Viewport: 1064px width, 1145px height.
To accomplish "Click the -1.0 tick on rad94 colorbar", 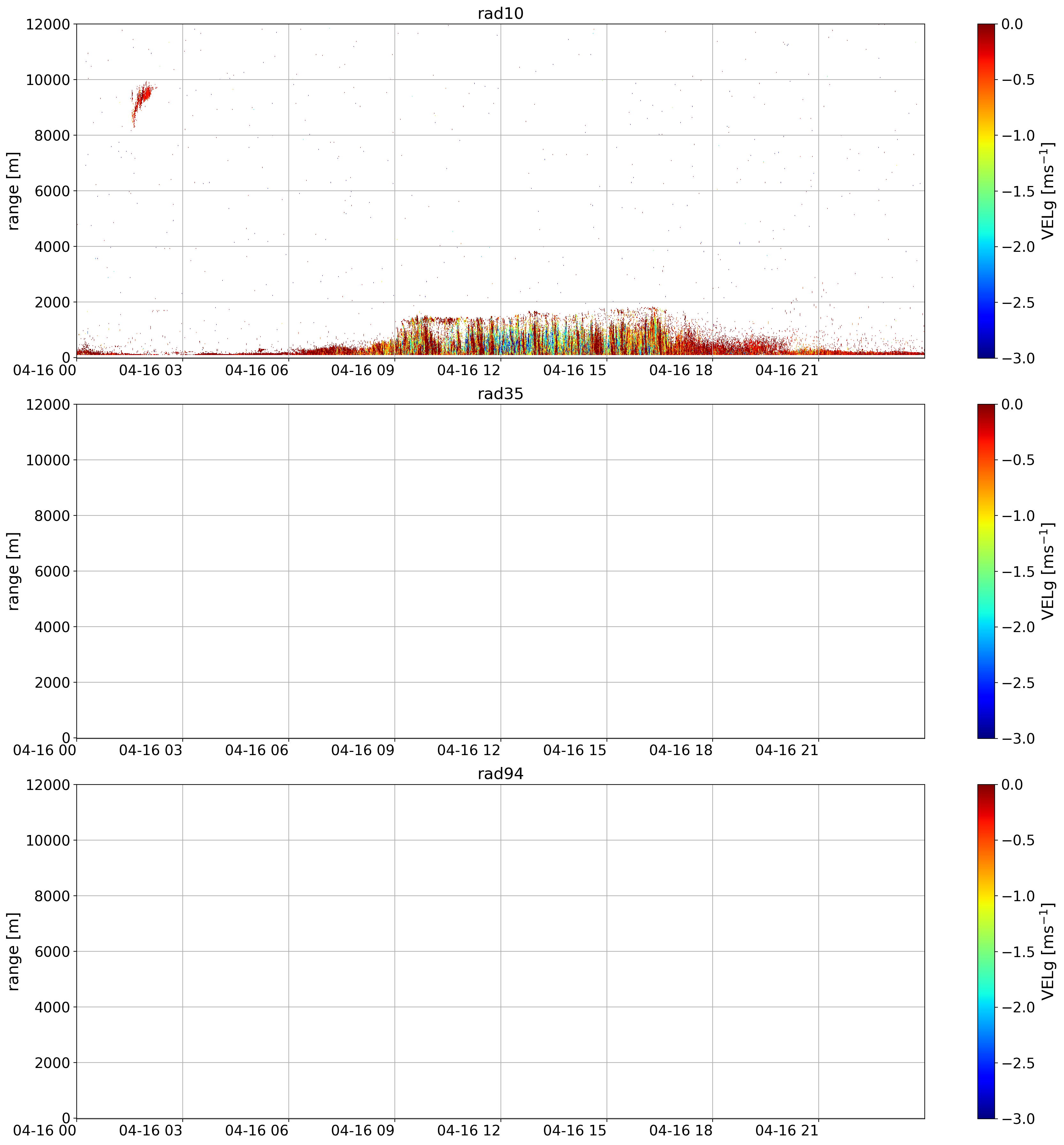I will (x=1018, y=896).
